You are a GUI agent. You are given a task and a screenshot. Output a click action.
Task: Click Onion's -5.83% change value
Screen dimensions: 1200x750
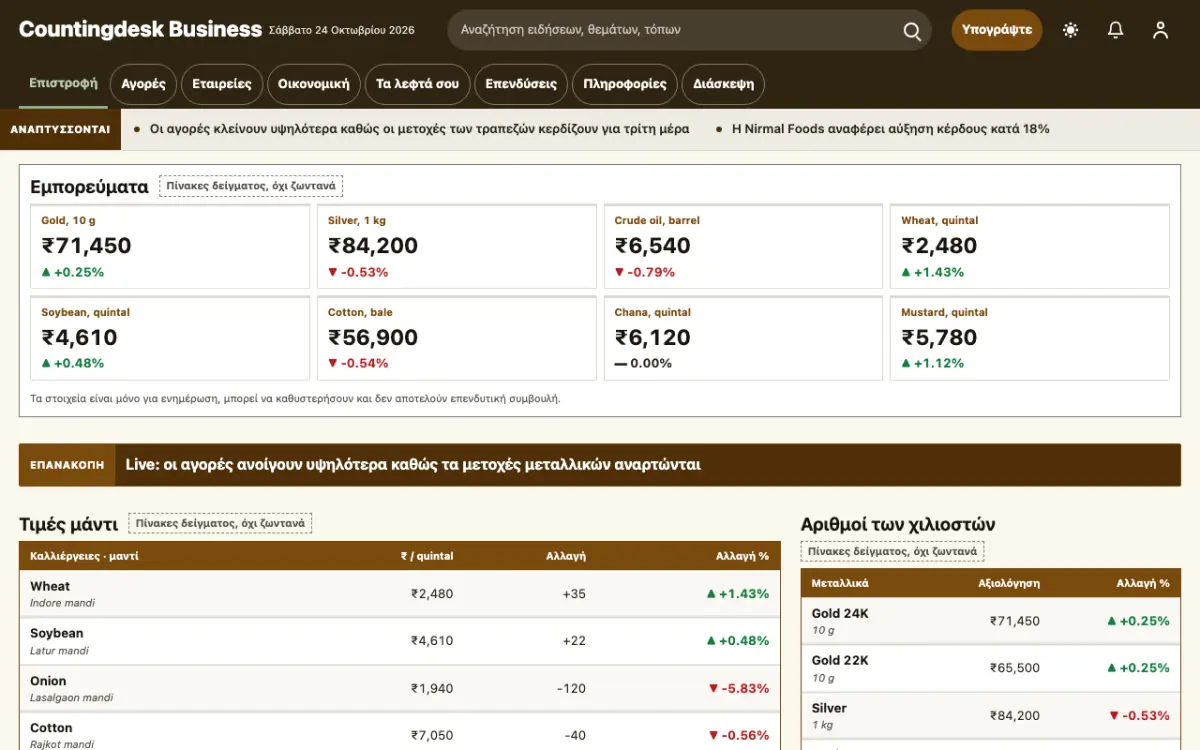pos(739,688)
